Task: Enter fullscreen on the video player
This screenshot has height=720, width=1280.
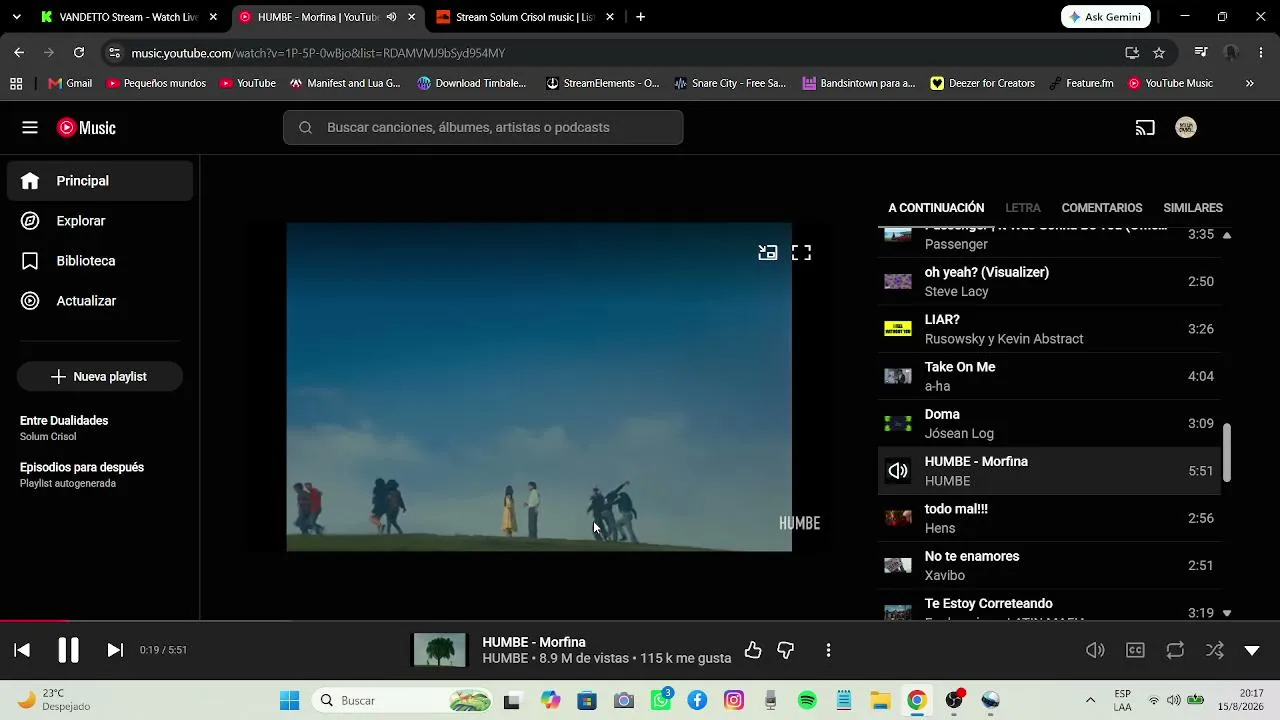Action: [x=802, y=253]
